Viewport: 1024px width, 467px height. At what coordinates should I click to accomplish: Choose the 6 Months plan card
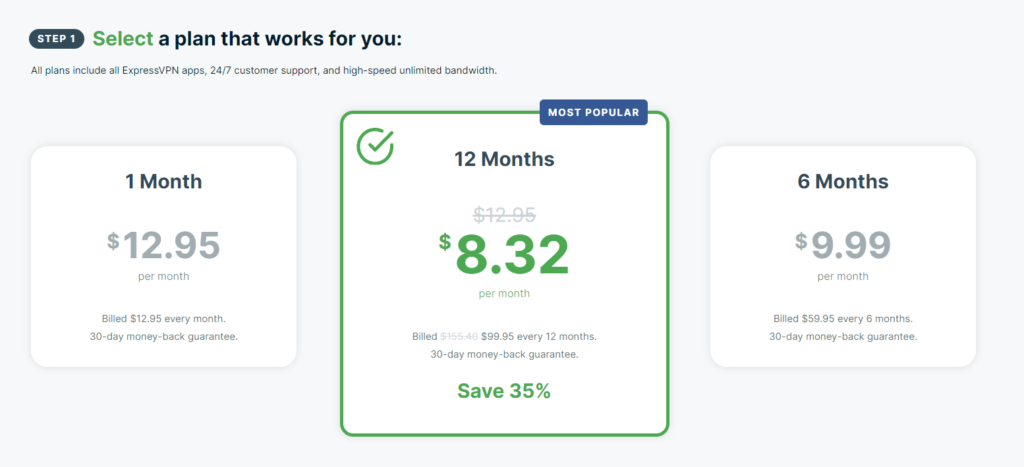pos(842,256)
